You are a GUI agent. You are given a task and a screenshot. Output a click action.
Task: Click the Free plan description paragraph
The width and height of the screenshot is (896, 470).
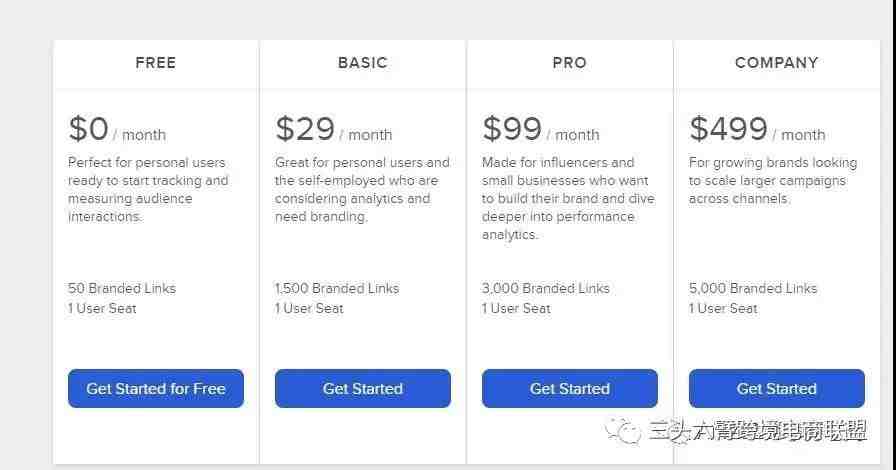coord(148,189)
